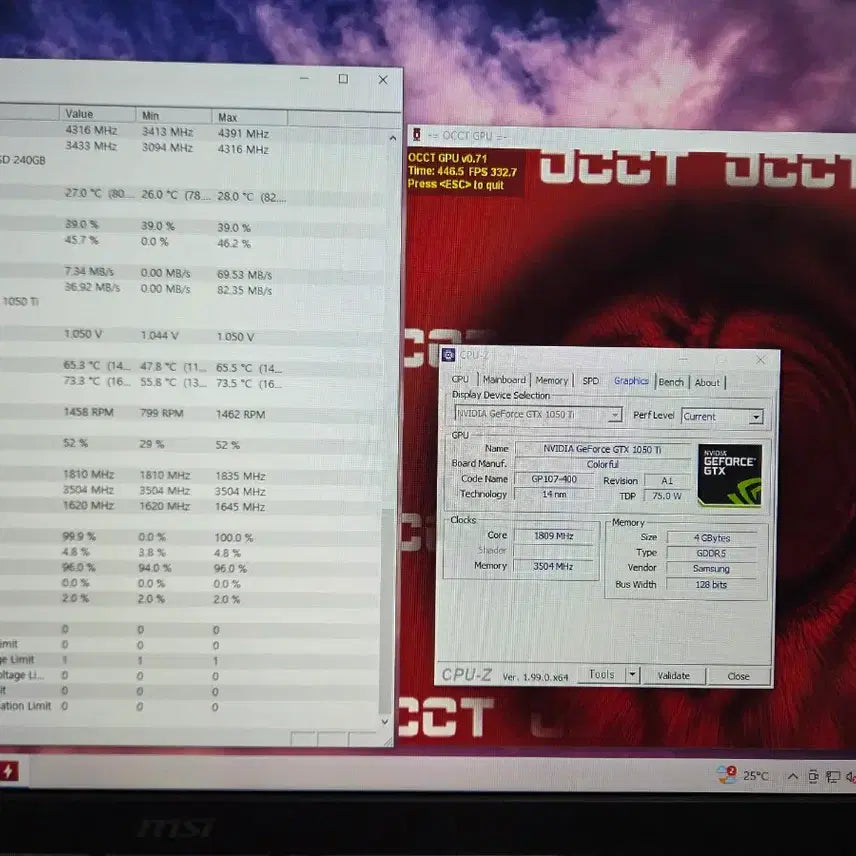Click OCCT GPU v0.71 overlay text
The height and width of the screenshot is (856, 856).
pos(447,158)
